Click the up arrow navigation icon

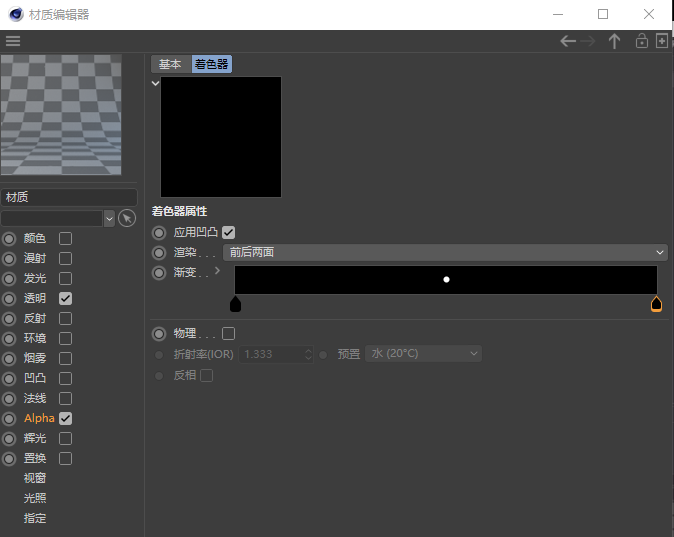tap(614, 41)
